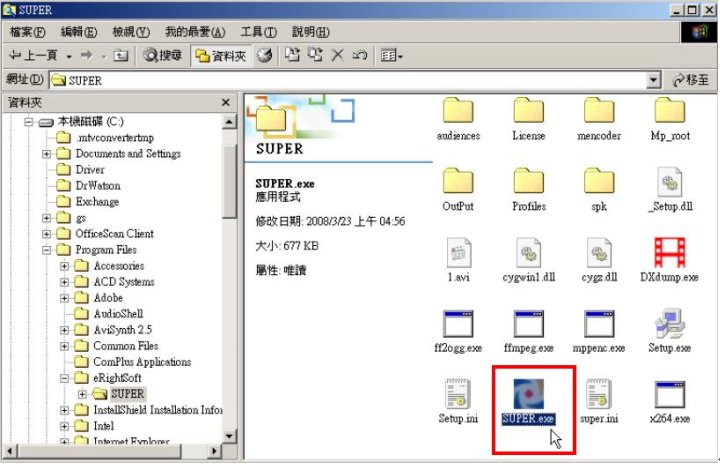Collapse the eRightSoft tree node
The image size is (720, 464).
tap(64, 378)
